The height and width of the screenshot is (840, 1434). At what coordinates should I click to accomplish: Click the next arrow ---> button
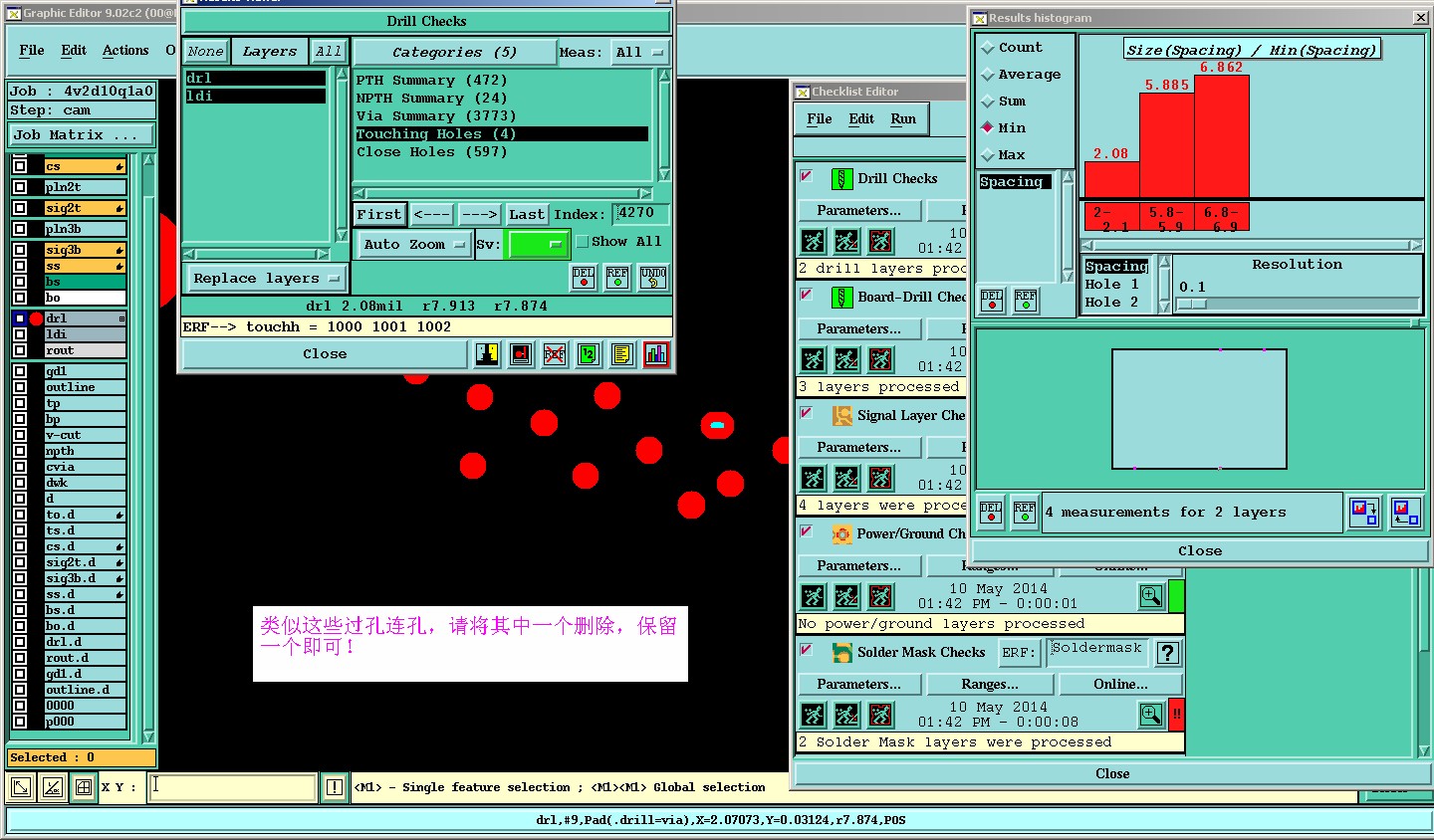(479, 214)
